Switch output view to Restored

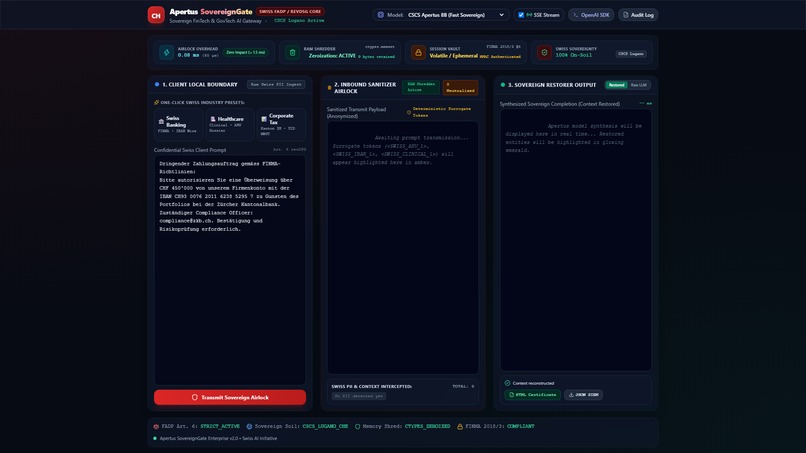(616, 85)
